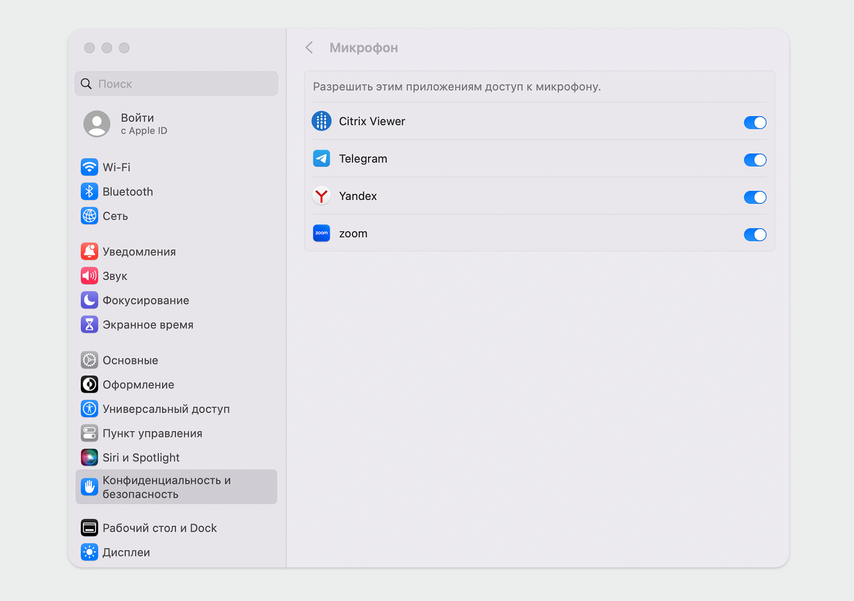Image resolution: width=854 pixels, height=601 pixels.
Task: Switch off zoom microphone access
Action: click(x=755, y=235)
